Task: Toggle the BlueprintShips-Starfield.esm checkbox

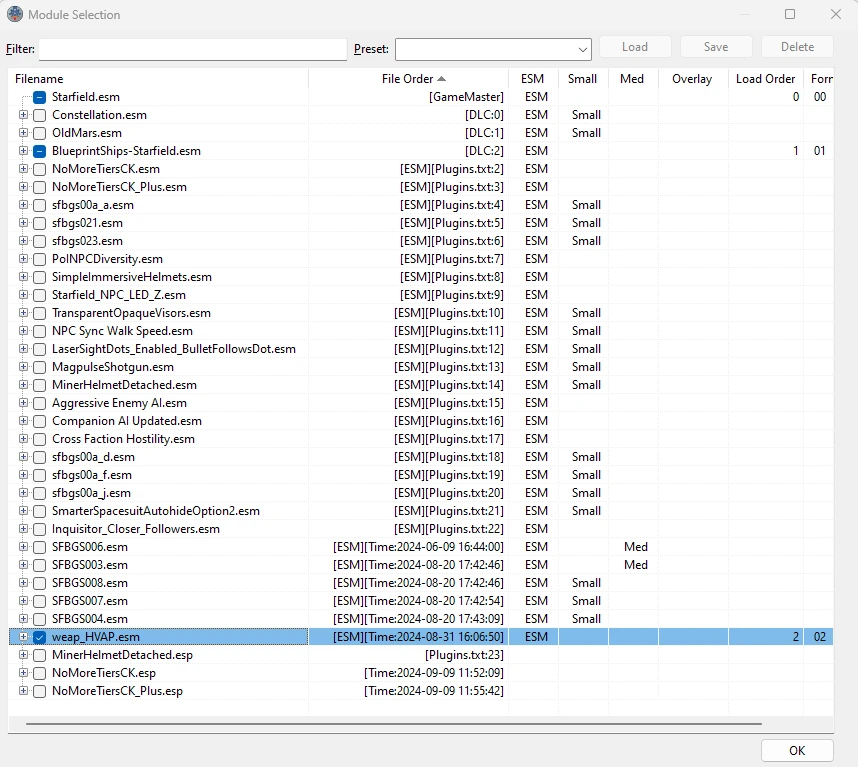Action: 39,151
